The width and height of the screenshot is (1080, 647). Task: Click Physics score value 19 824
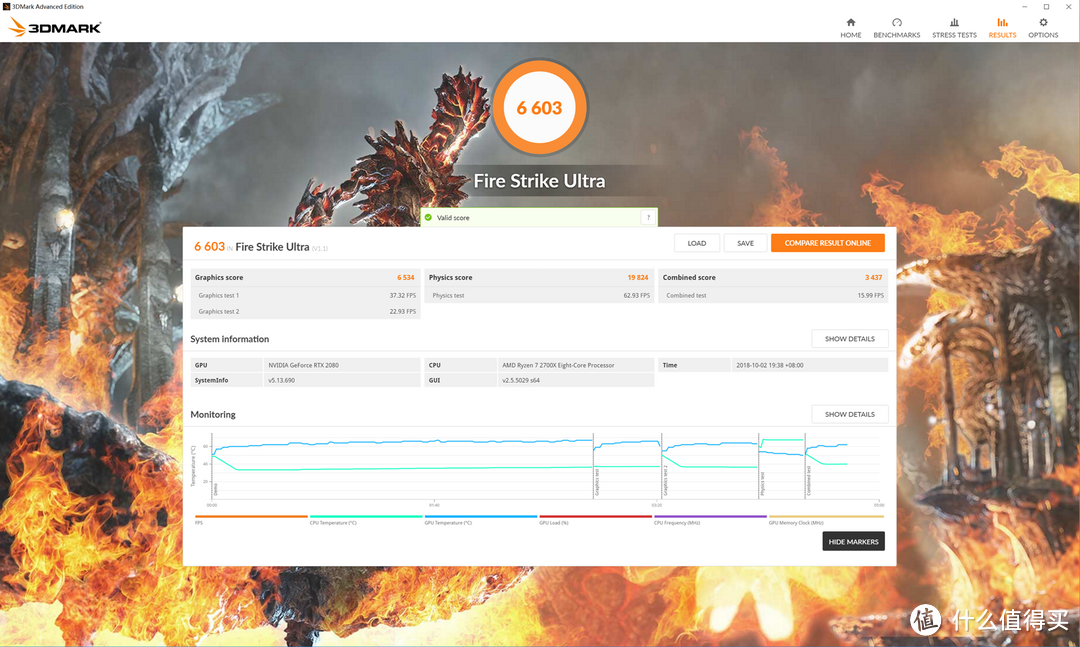click(638, 278)
